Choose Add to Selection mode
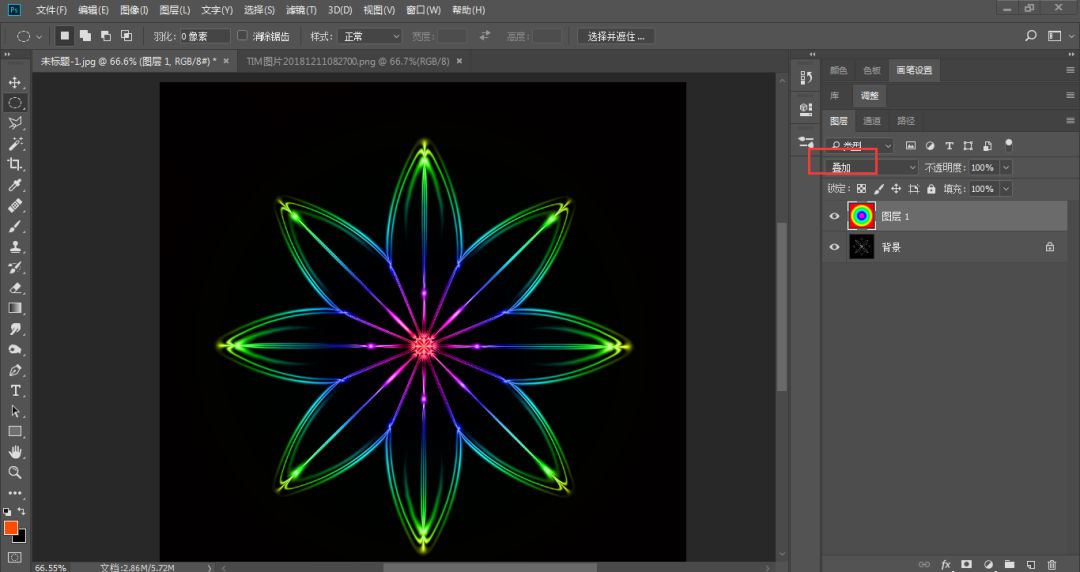Screen dimensions: 1080x572 (85, 36)
